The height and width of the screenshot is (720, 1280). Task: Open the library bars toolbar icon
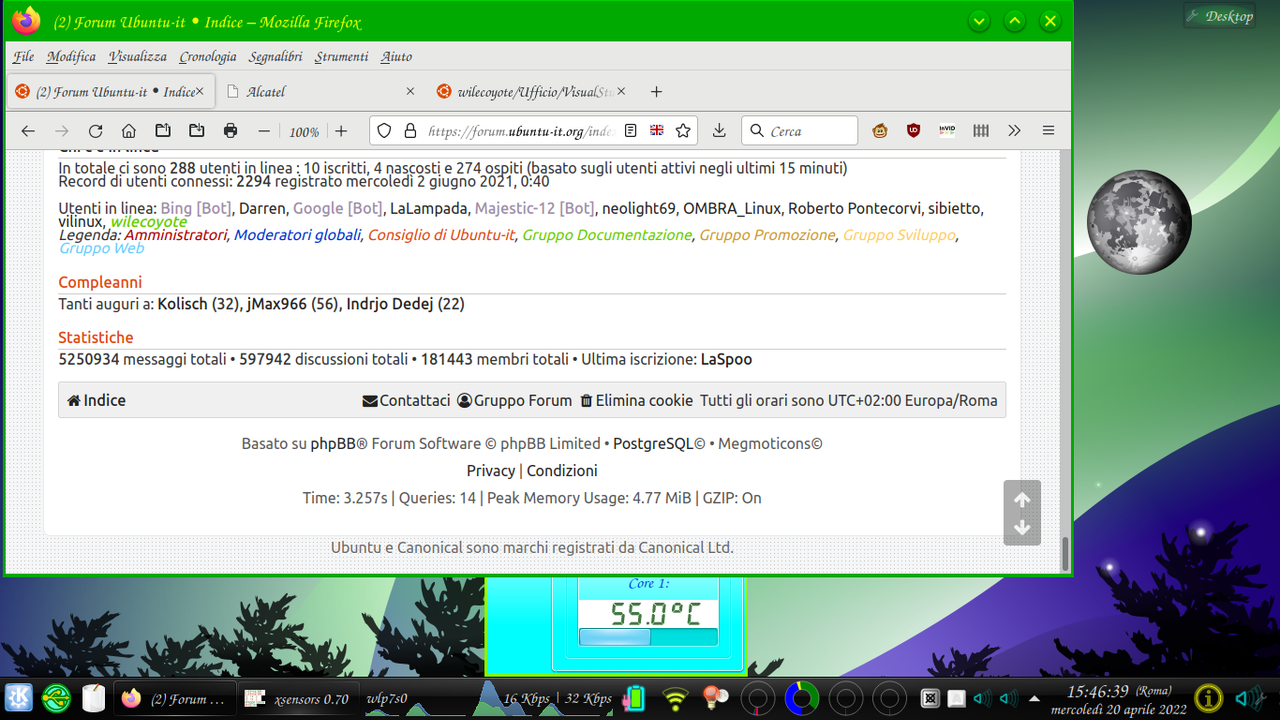(x=981, y=131)
